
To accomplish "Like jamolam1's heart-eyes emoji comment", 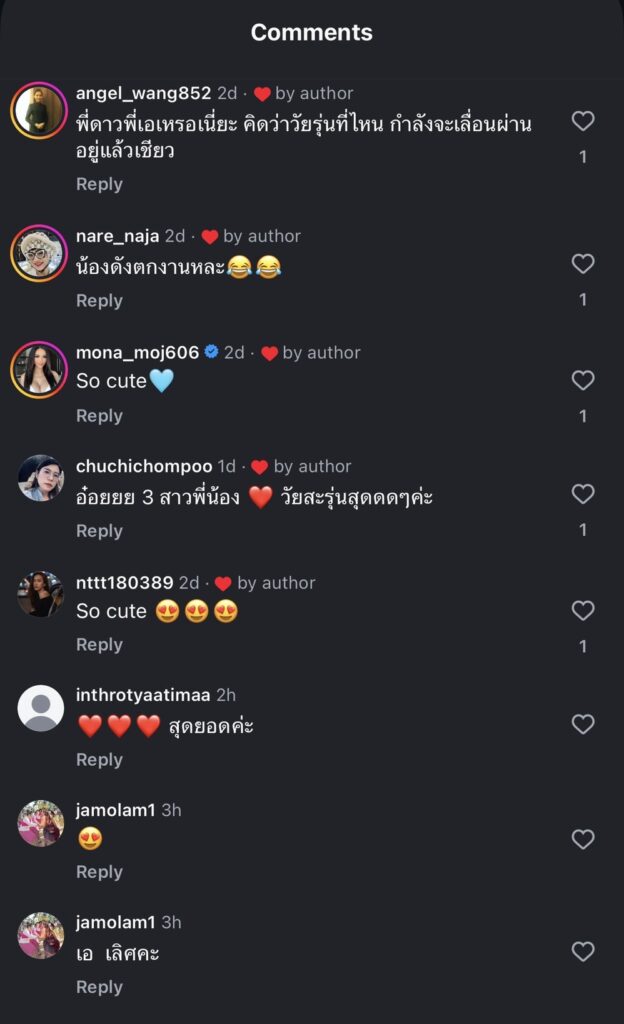I will (583, 839).
